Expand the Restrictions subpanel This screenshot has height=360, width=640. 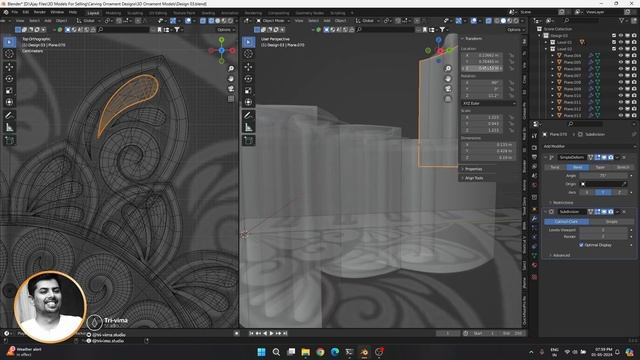[x=563, y=202]
